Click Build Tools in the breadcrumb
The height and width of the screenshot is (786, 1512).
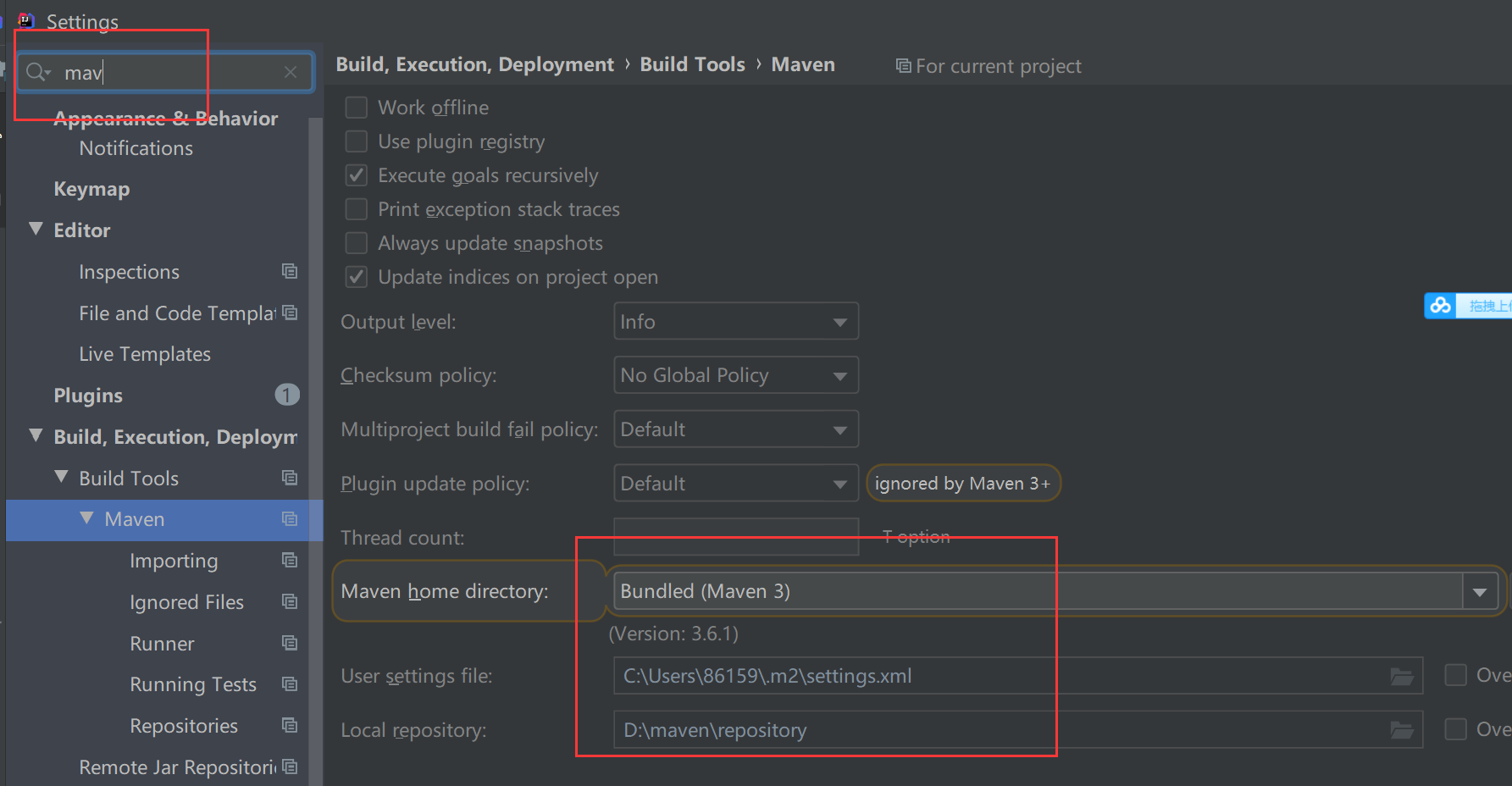692,64
